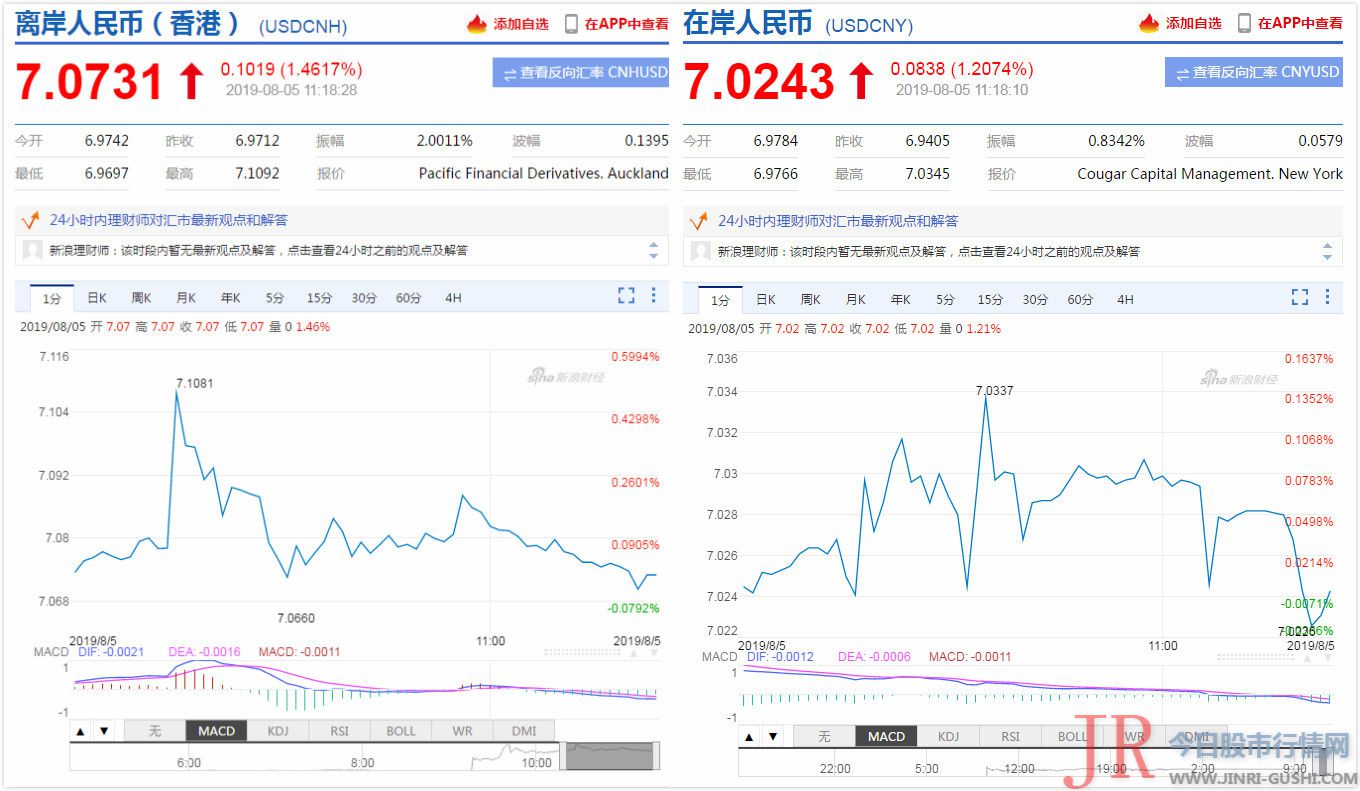
Task: Click Pacific Financial Derivatives. Auckland quote source
Action: click(543, 173)
